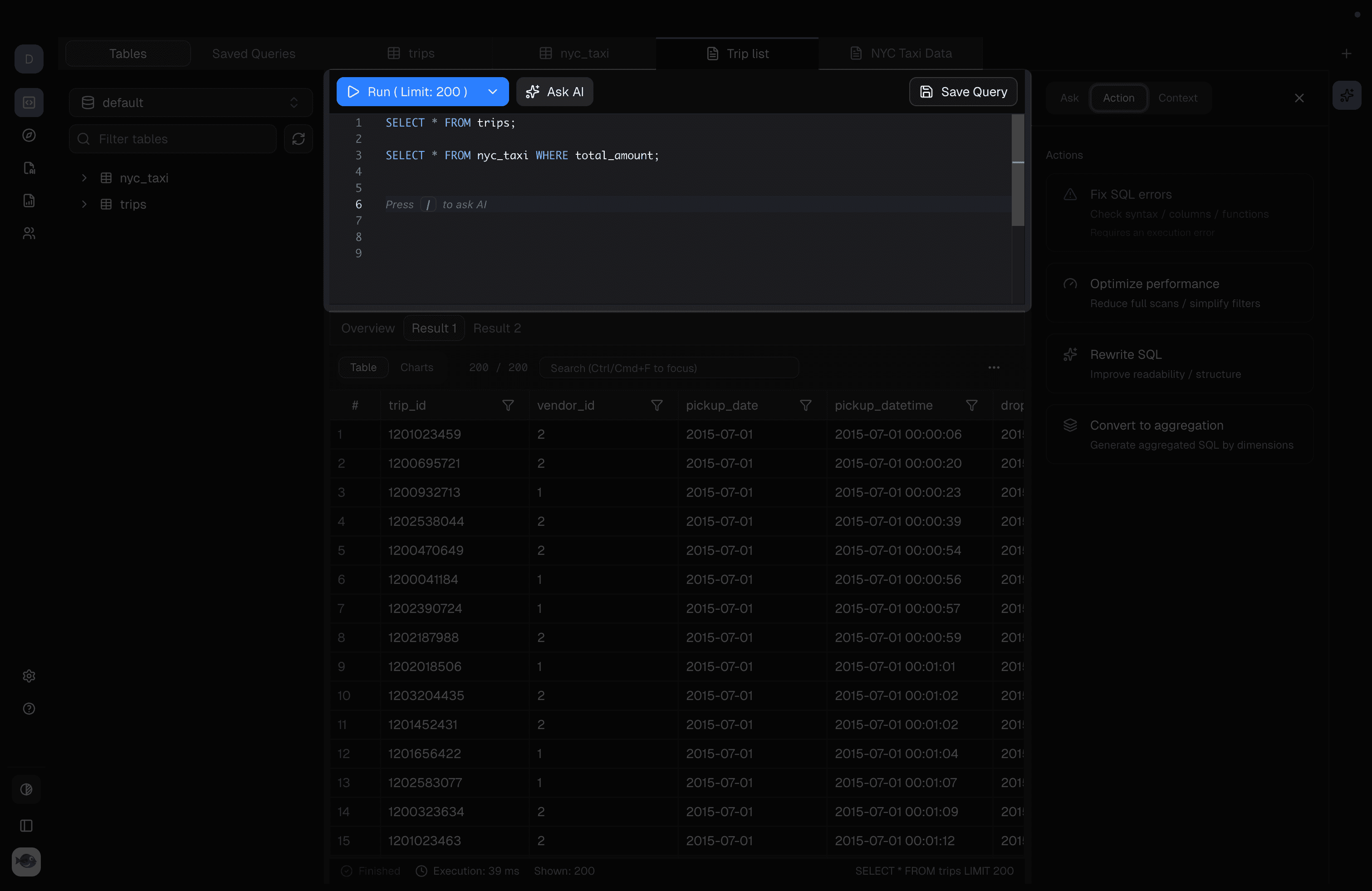Open the SQL editor icon in sidebar

click(29, 103)
